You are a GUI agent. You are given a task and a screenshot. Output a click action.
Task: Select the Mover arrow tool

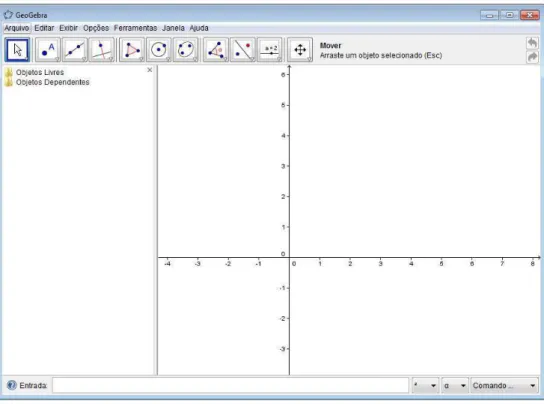point(17,50)
